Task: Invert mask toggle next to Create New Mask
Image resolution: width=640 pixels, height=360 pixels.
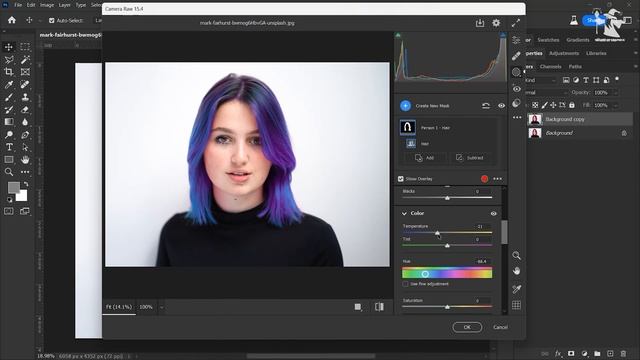Action: click(486, 106)
